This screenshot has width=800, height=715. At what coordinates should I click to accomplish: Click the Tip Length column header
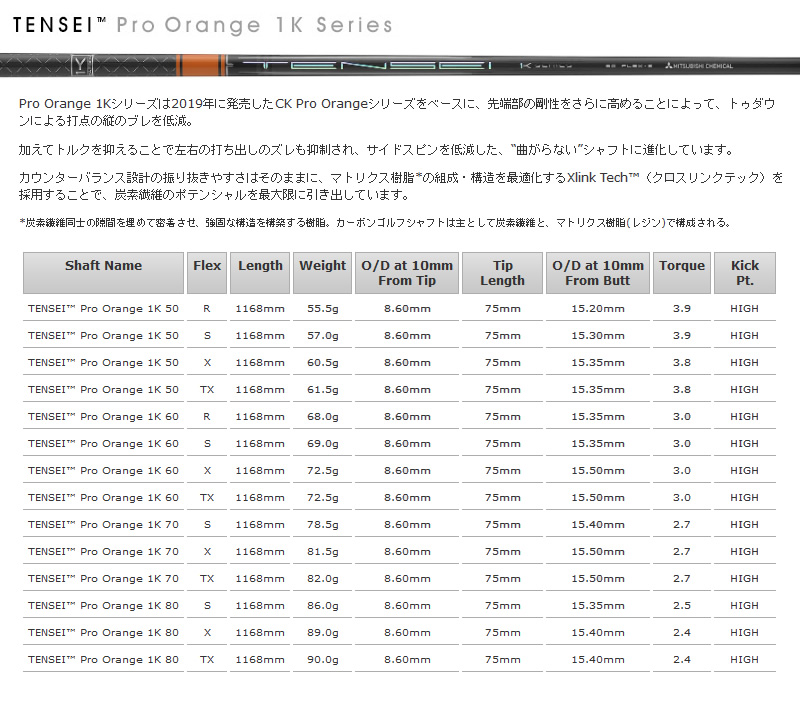pyautogui.click(x=503, y=273)
